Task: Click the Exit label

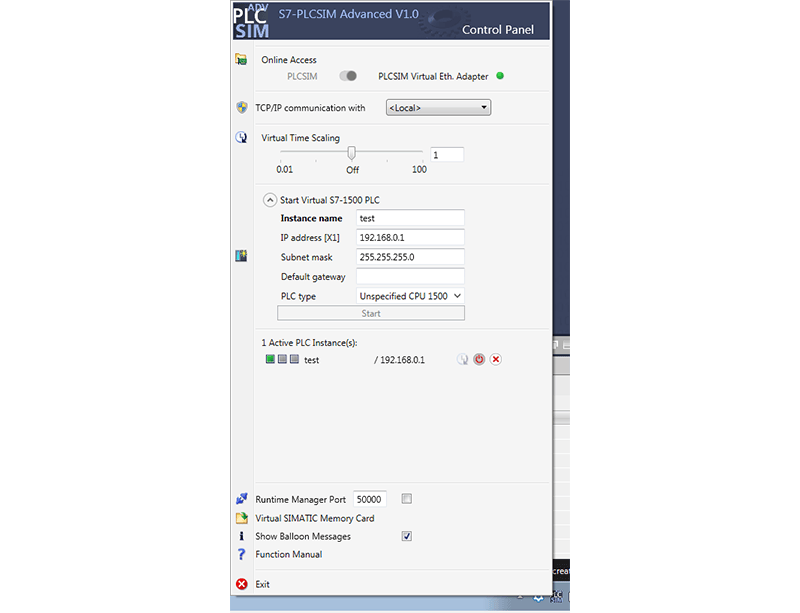Action: [262, 584]
